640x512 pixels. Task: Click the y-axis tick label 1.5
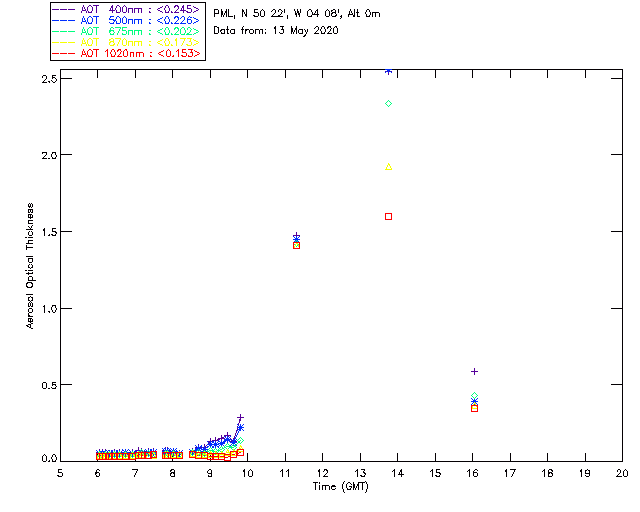point(49,232)
